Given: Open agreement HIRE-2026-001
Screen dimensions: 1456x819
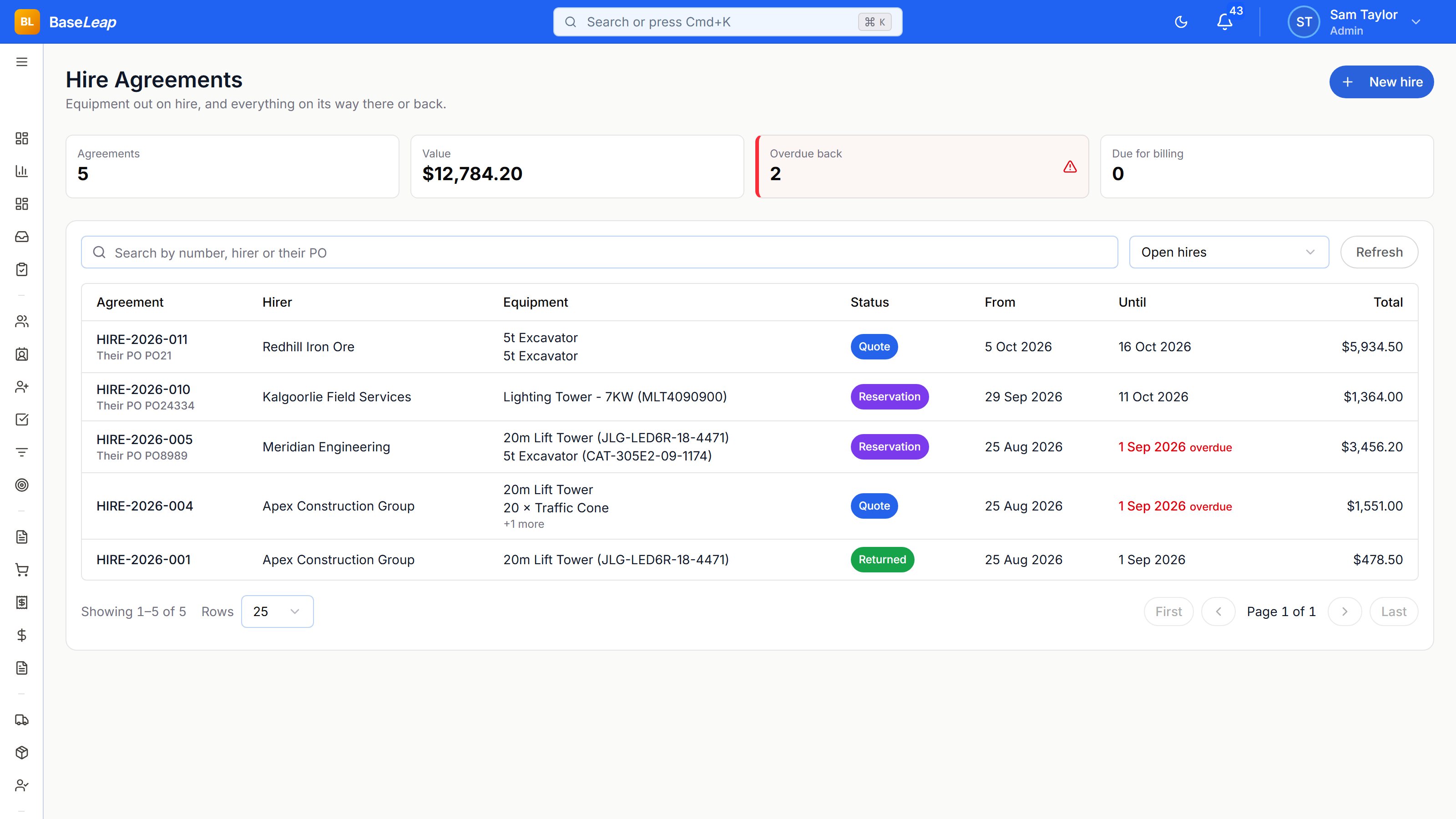Looking at the screenshot, I should click(x=144, y=560).
